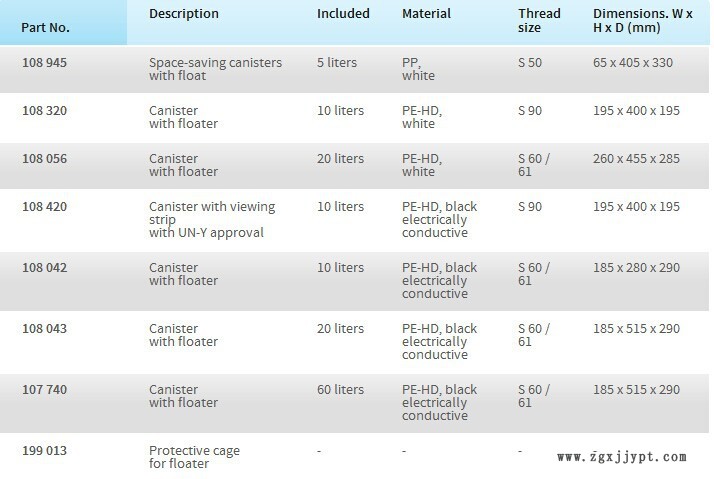Click part number 108 042
This screenshot has height=479, width=714.
44,268
